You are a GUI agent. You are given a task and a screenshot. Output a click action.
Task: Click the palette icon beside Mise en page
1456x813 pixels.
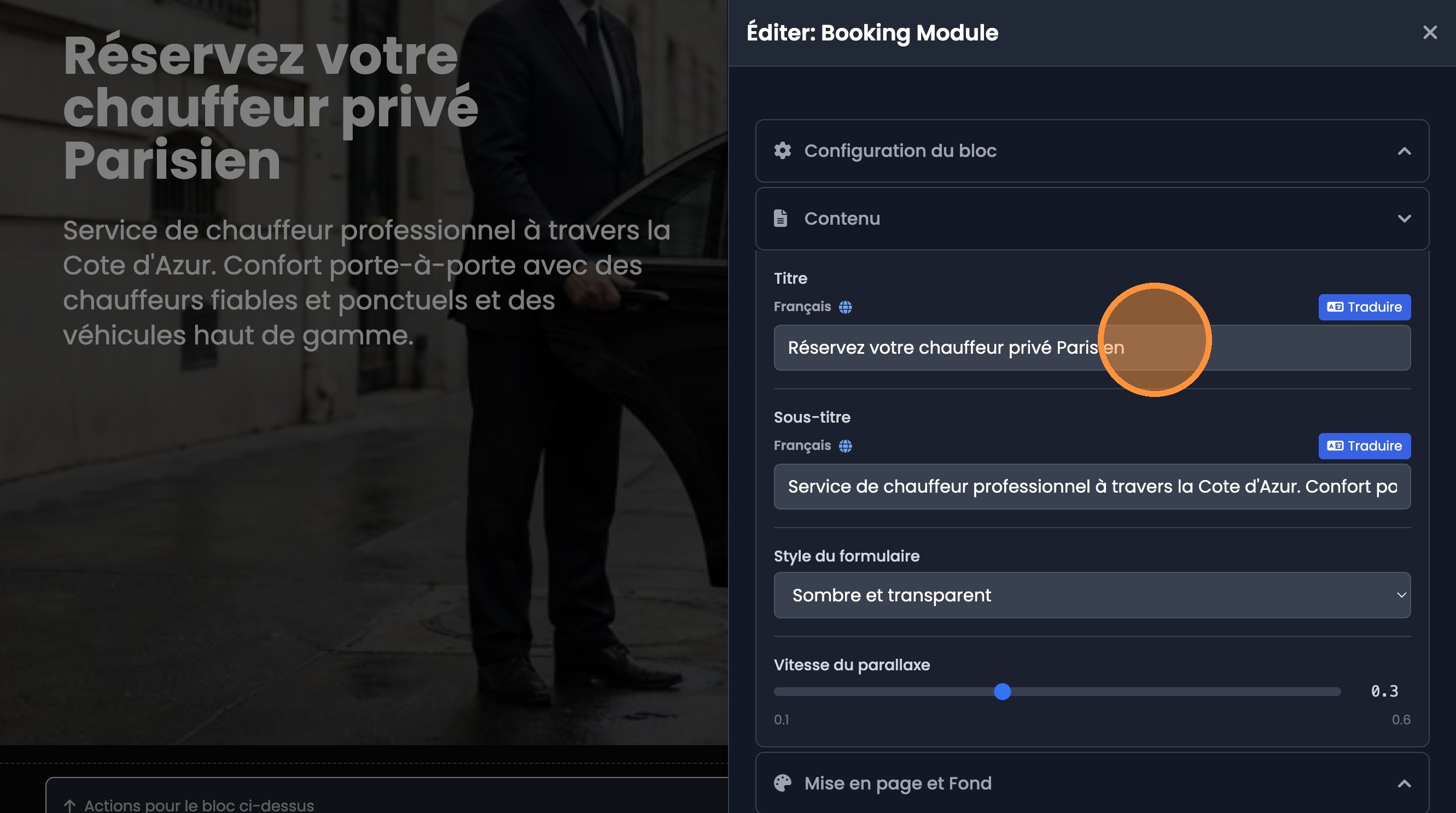[x=782, y=783]
